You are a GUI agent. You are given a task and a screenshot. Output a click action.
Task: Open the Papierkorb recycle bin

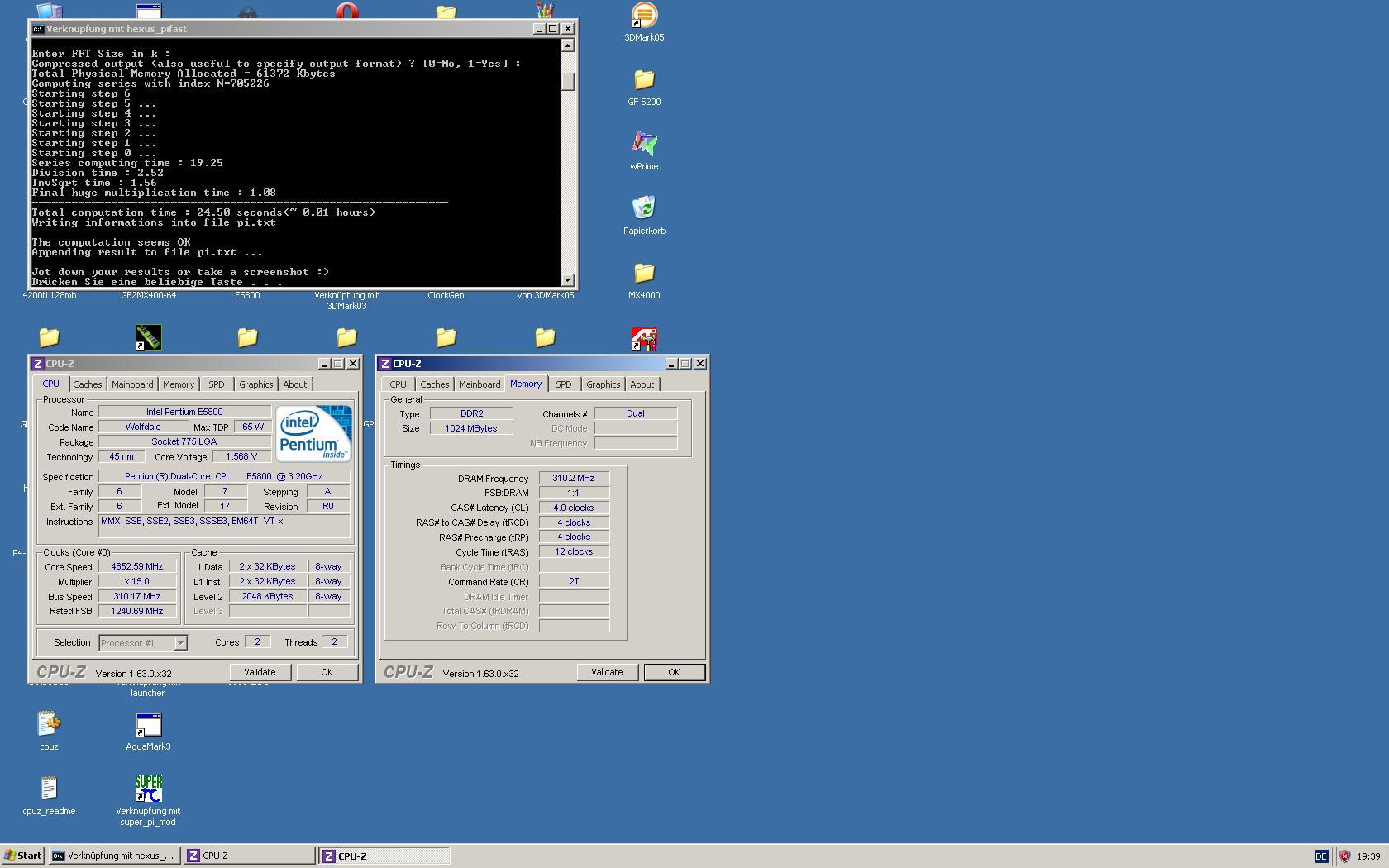pyautogui.click(x=644, y=208)
